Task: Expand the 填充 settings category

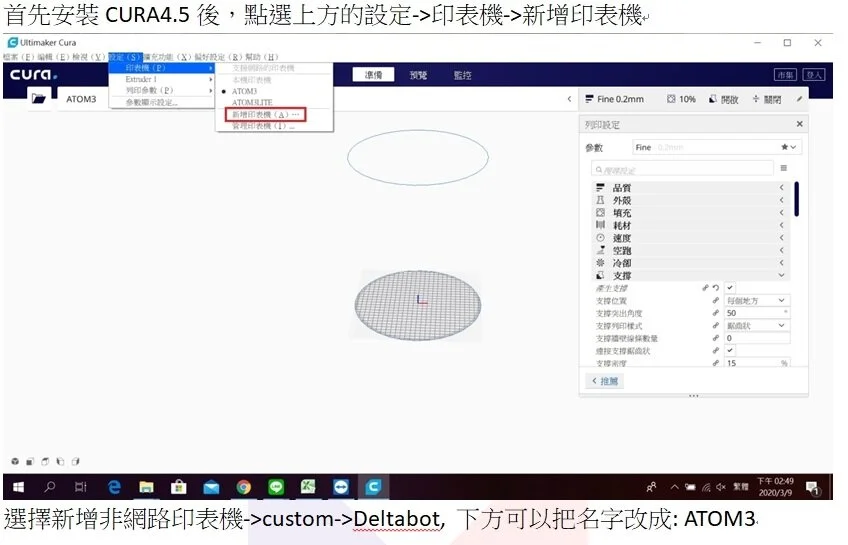Action: 781,212
